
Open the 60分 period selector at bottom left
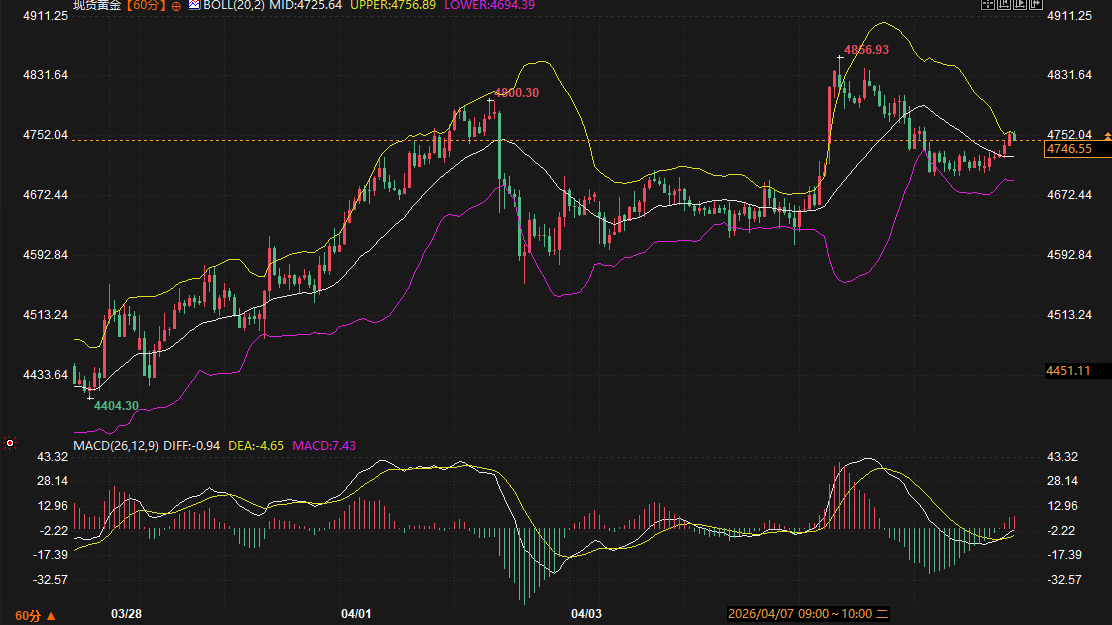pos(35,615)
